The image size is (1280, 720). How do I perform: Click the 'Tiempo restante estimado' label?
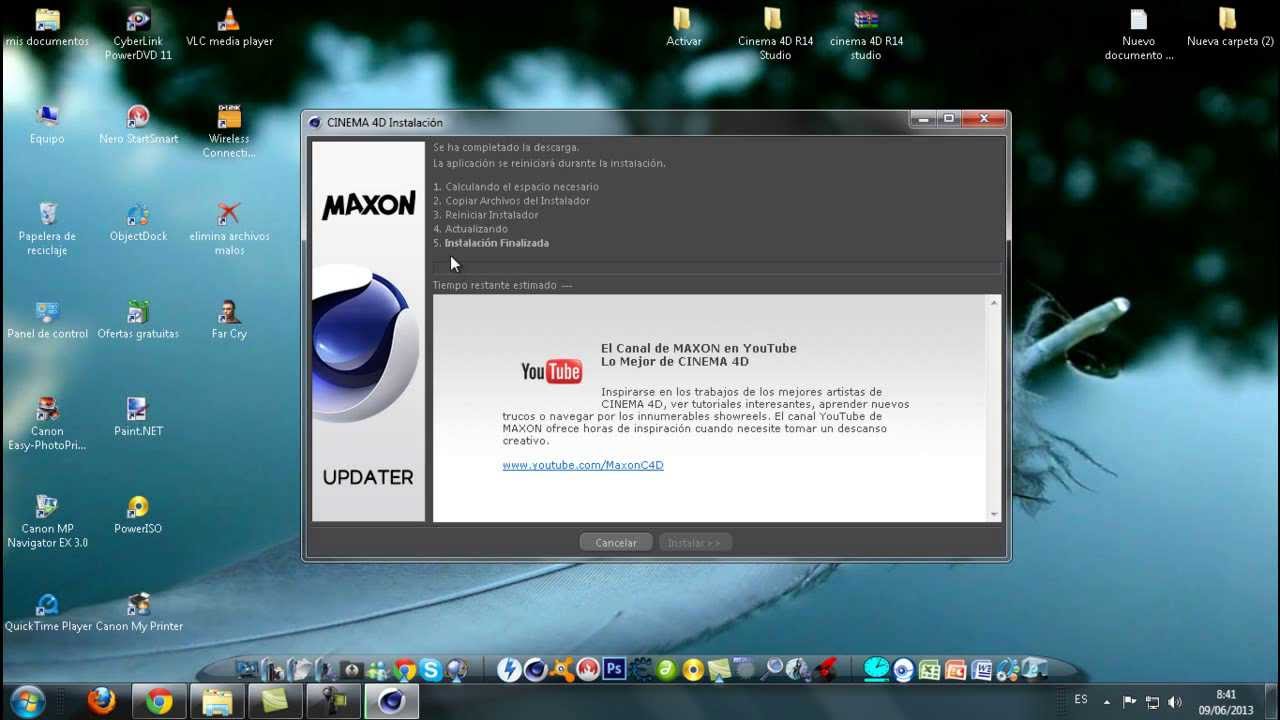[x=496, y=285]
